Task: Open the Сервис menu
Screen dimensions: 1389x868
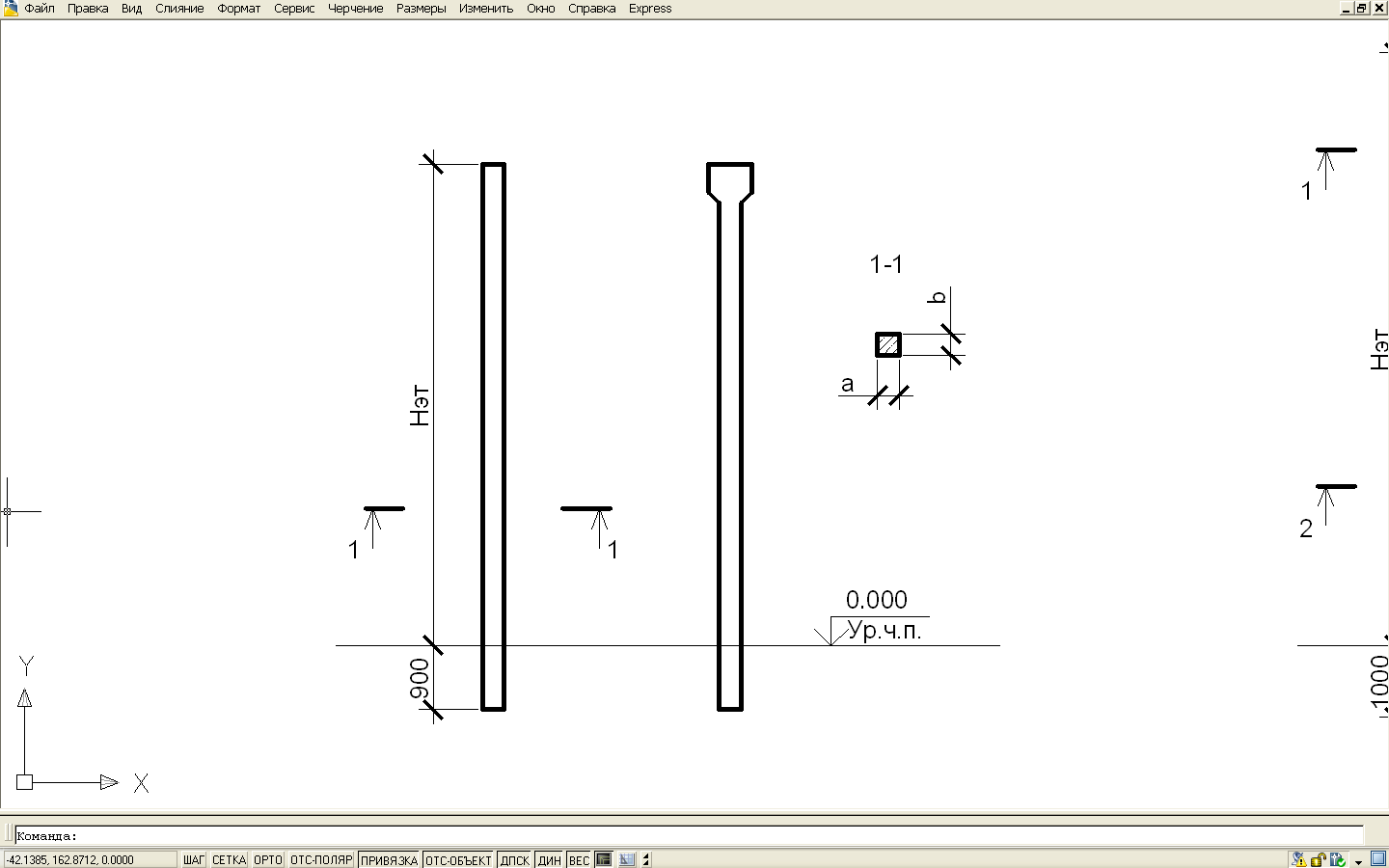Action: pos(294,9)
